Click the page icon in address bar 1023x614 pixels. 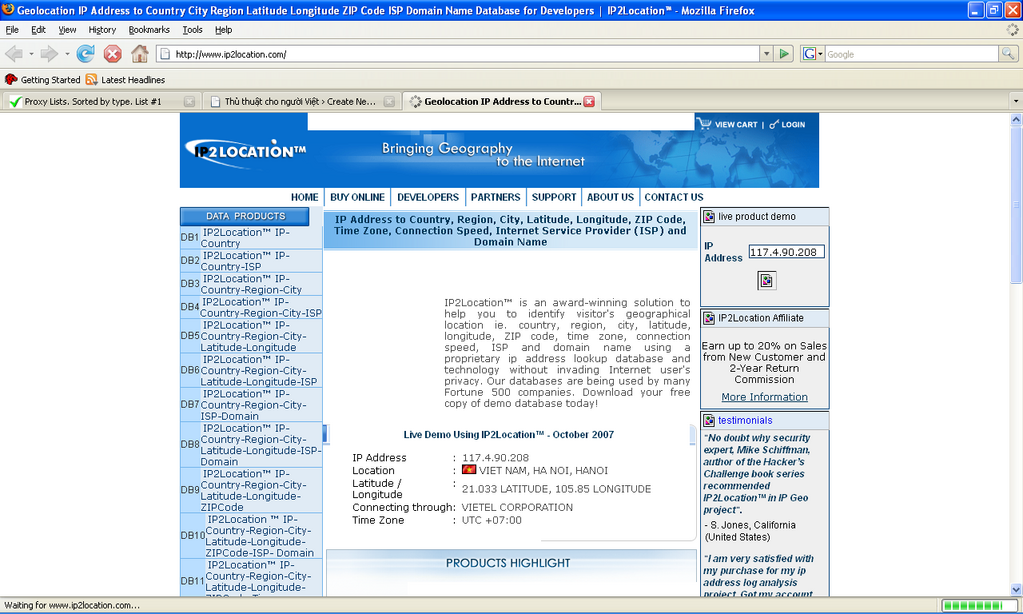point(165,54)
